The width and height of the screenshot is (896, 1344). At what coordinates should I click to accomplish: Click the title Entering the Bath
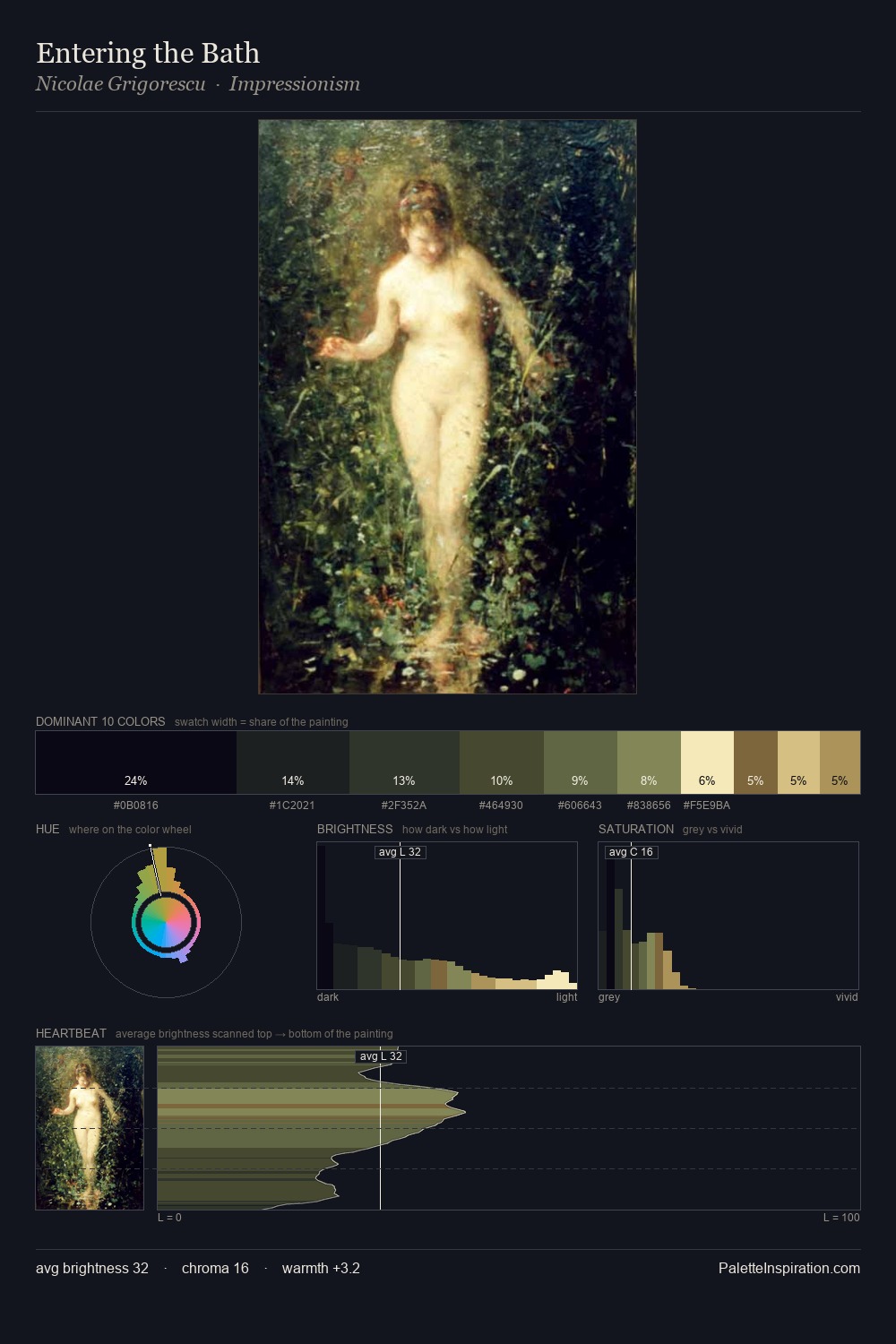(148, 53)
